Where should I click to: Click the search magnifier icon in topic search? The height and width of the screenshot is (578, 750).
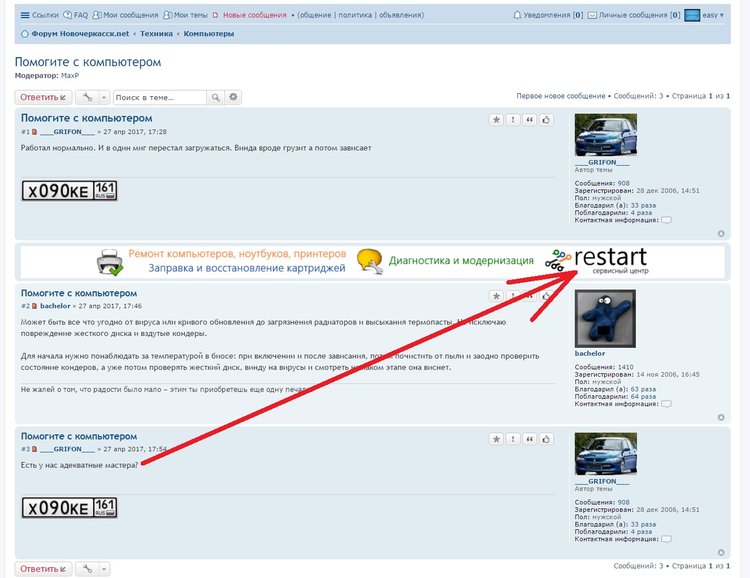(x=215, y=97)
